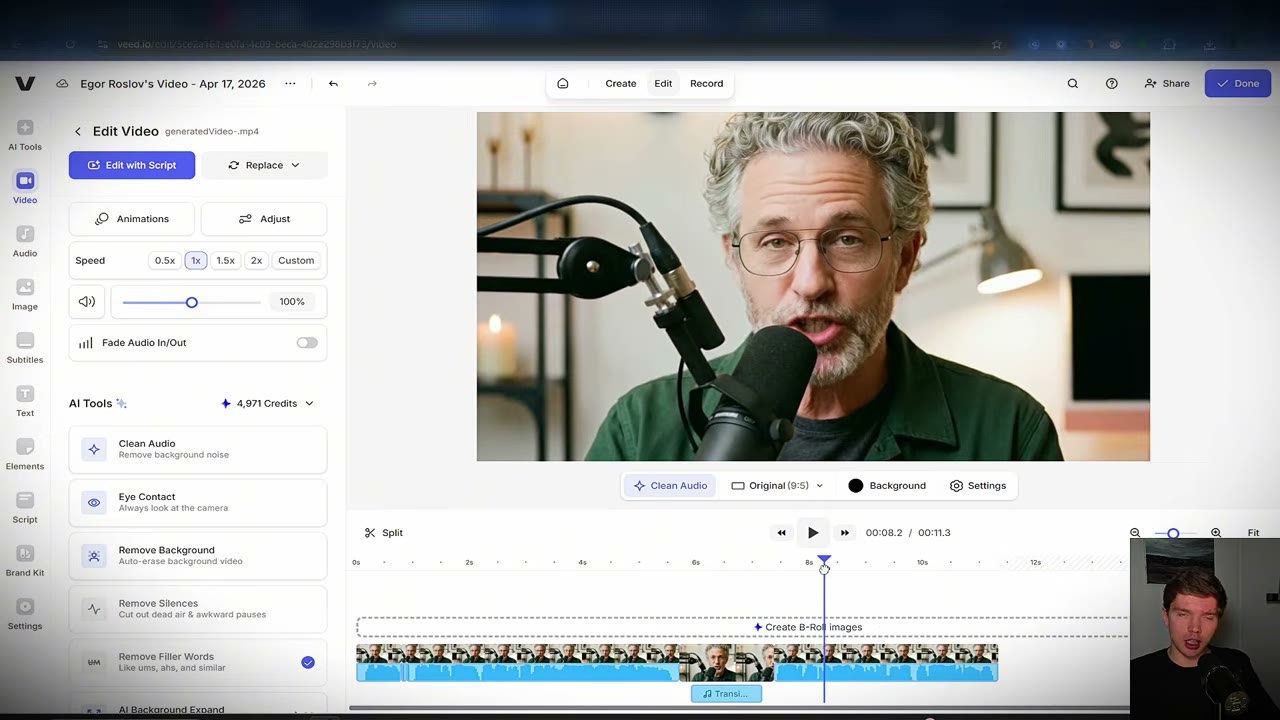Zoom in the timeline
This screenshot has width=1280, height=720.
point(1216,533)
